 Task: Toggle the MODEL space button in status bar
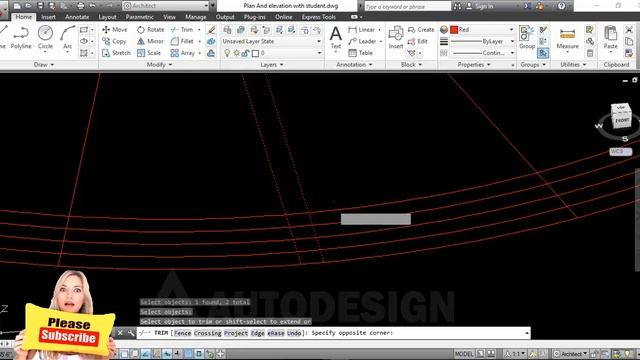(x=464, y=354)
